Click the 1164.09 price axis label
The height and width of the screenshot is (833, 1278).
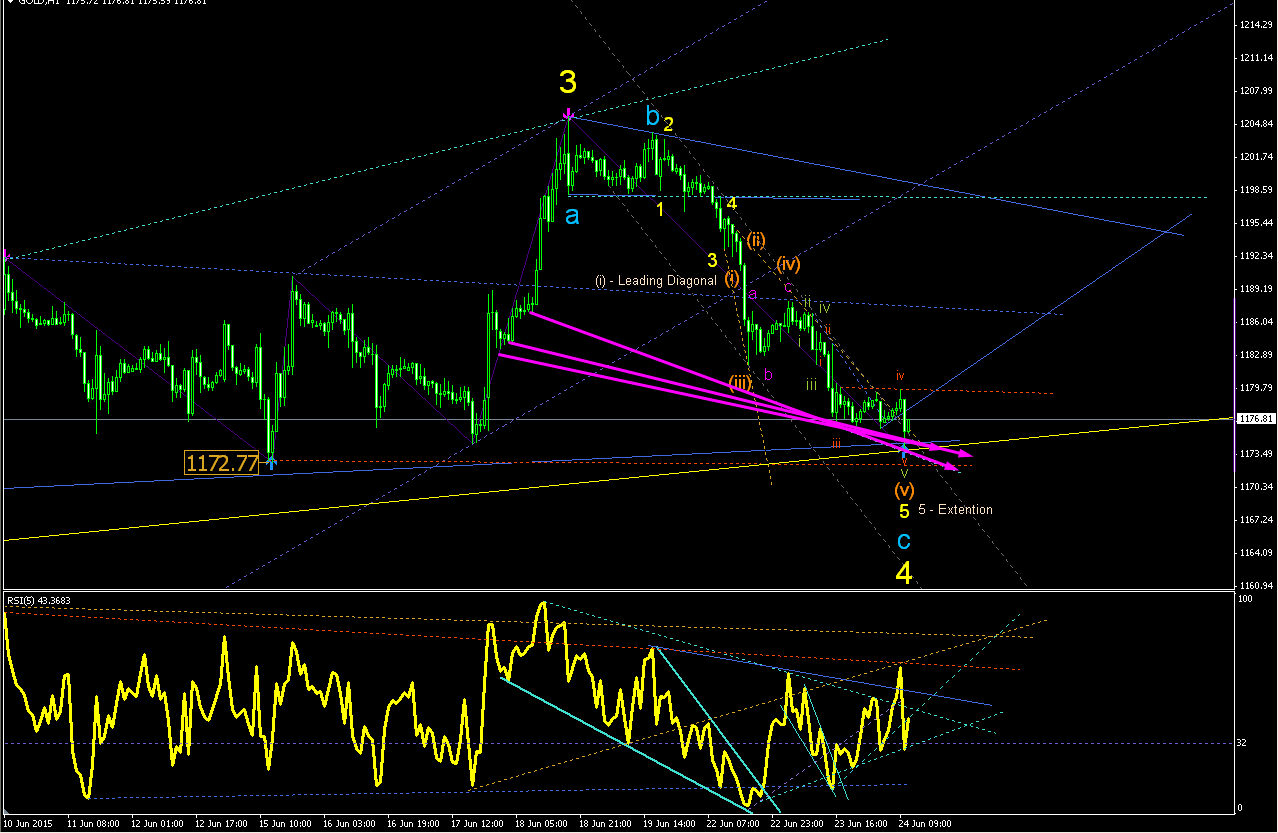pyautogui.click(x=1257, y=553)
